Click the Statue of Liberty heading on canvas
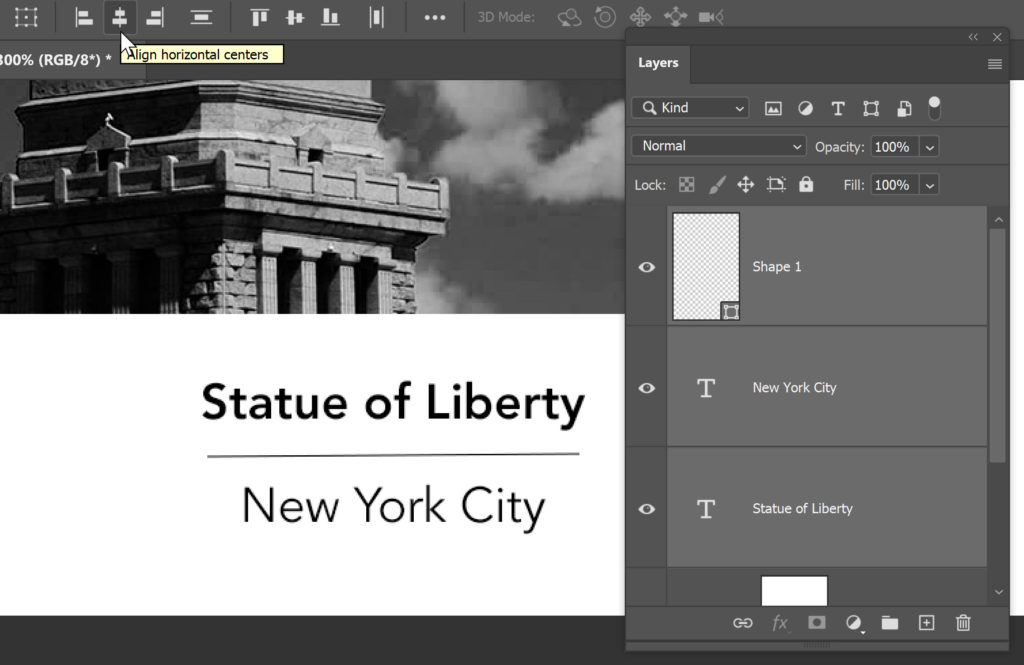Image resolution: width=1024 pixels, height=665 pixels. pos(393,404)
